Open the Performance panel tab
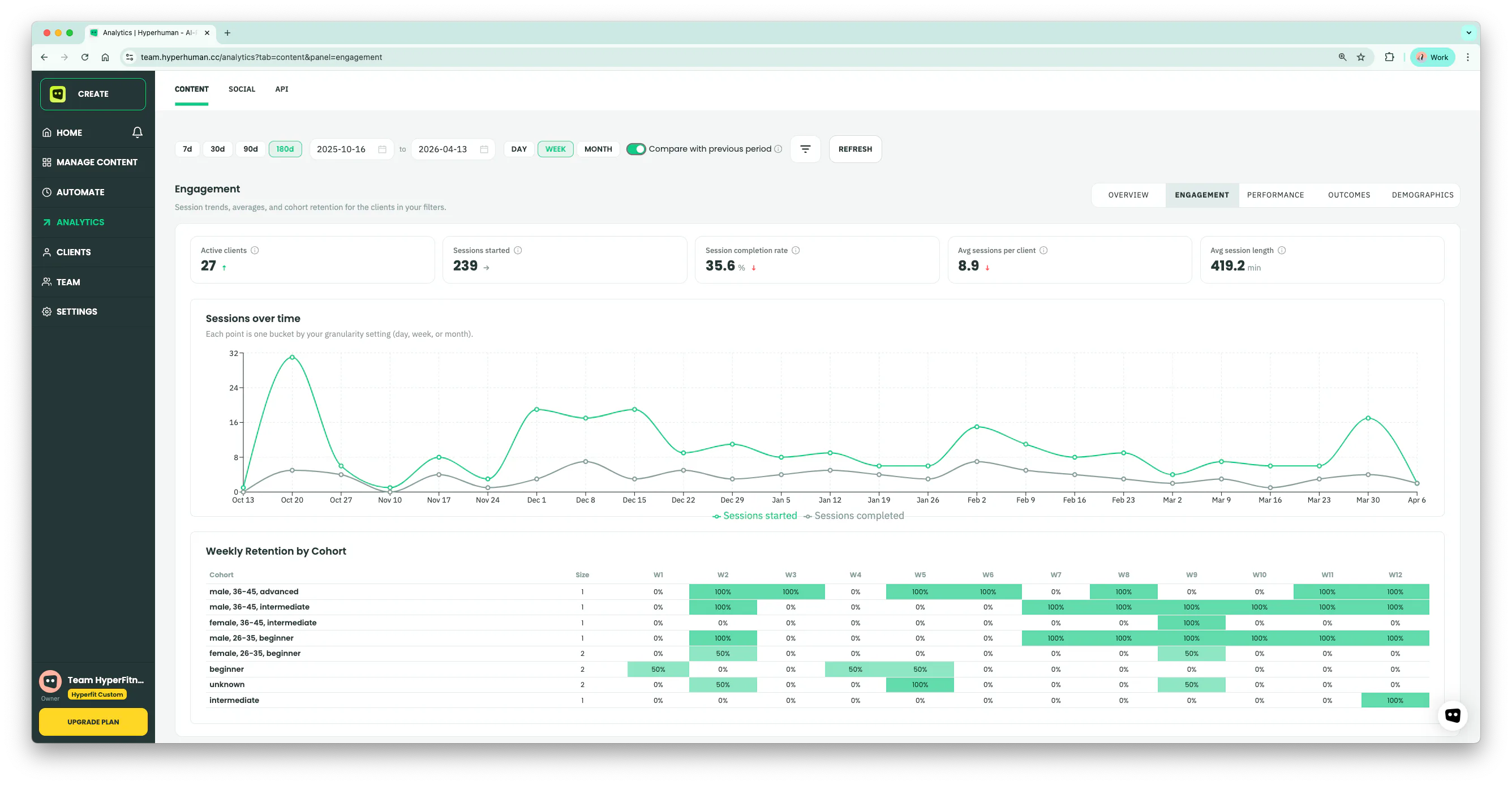The image size is (1512, 785). point(1275,195)
